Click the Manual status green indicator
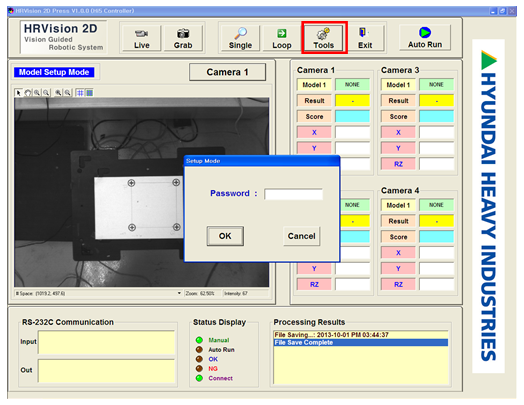 pyautogui.click(x=199, y=340)
